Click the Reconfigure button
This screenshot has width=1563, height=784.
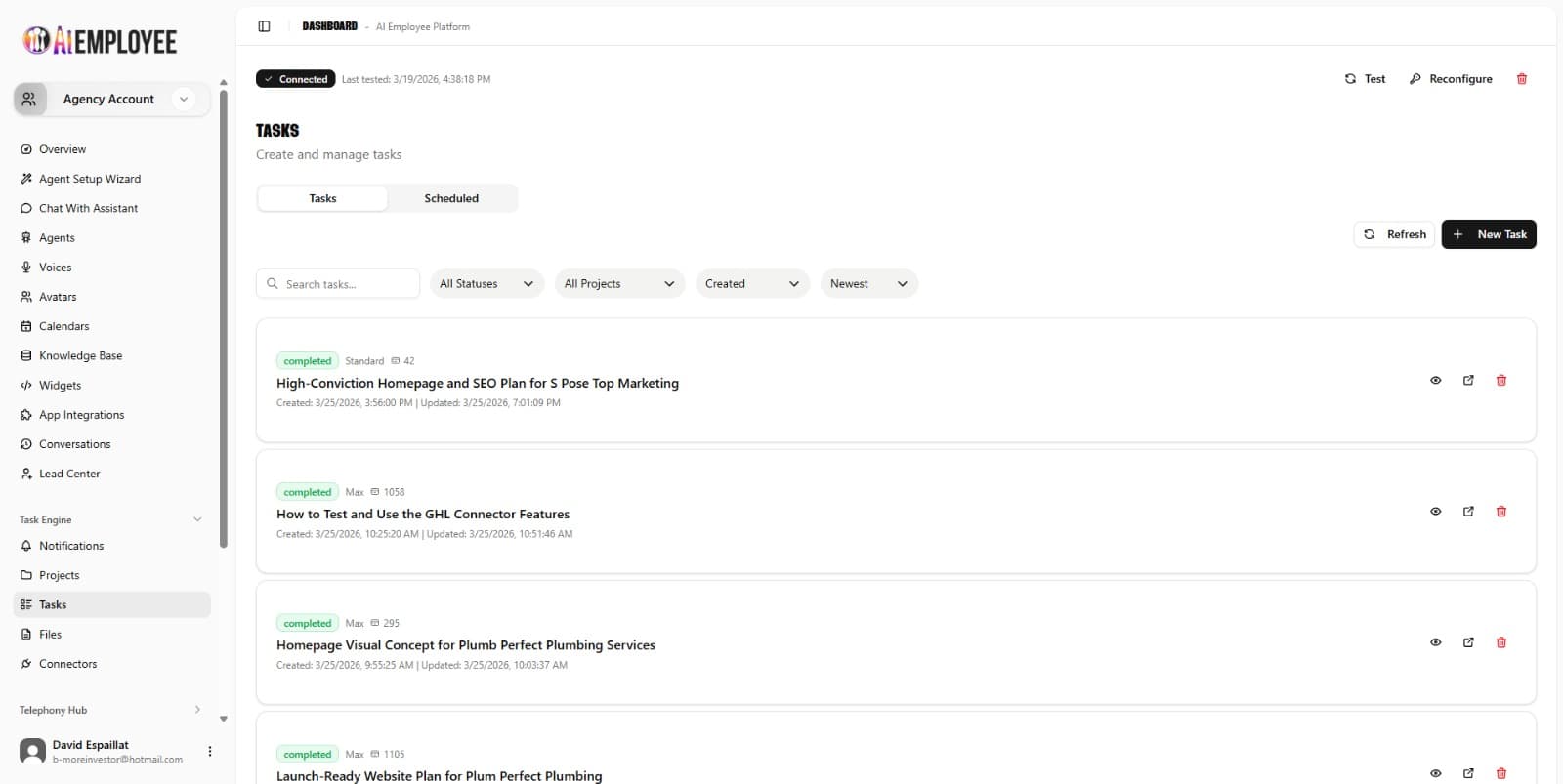pyautogui.click(x=1451, y=79)
